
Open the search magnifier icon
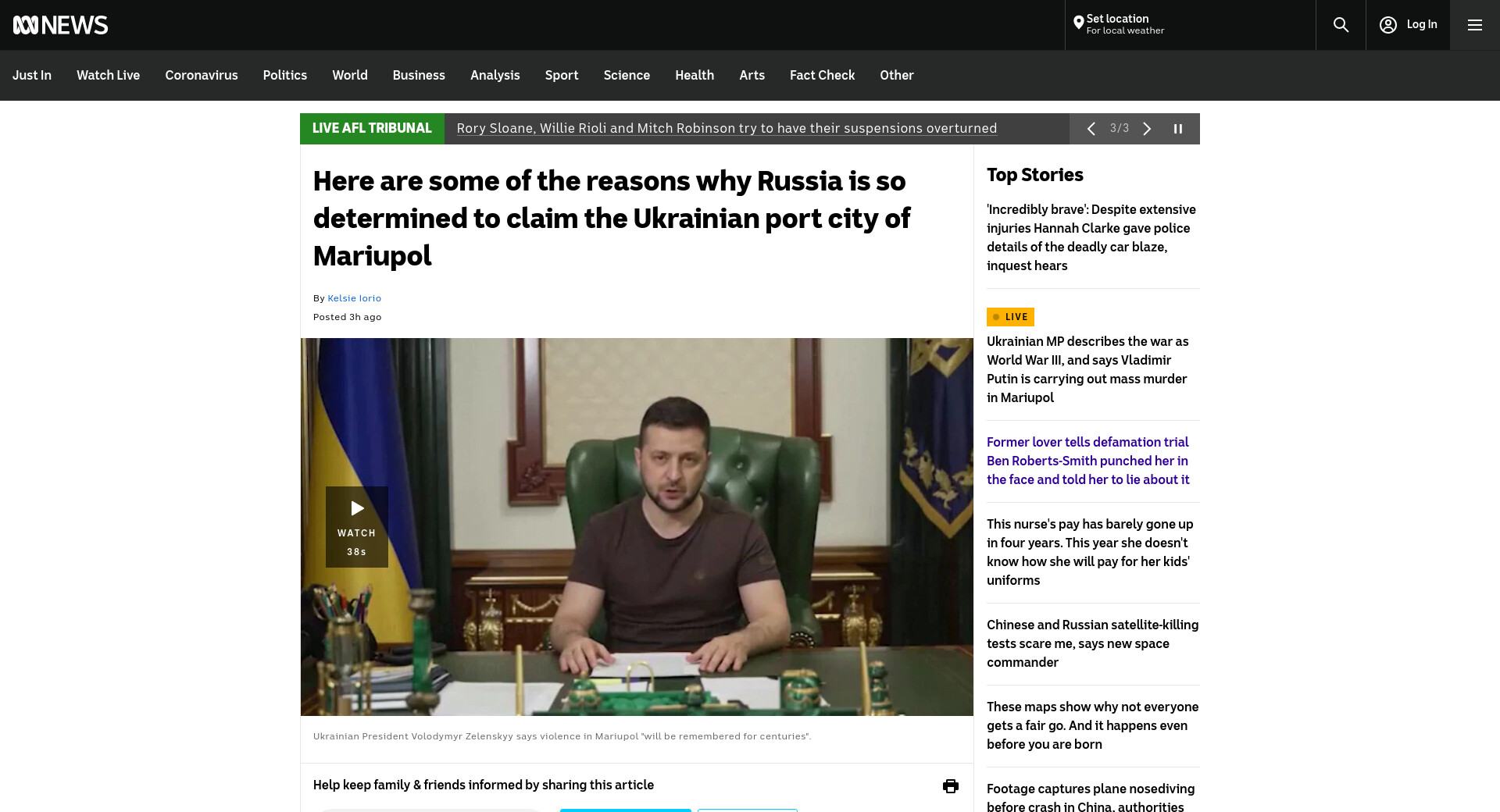click(x=1341, y=25)
